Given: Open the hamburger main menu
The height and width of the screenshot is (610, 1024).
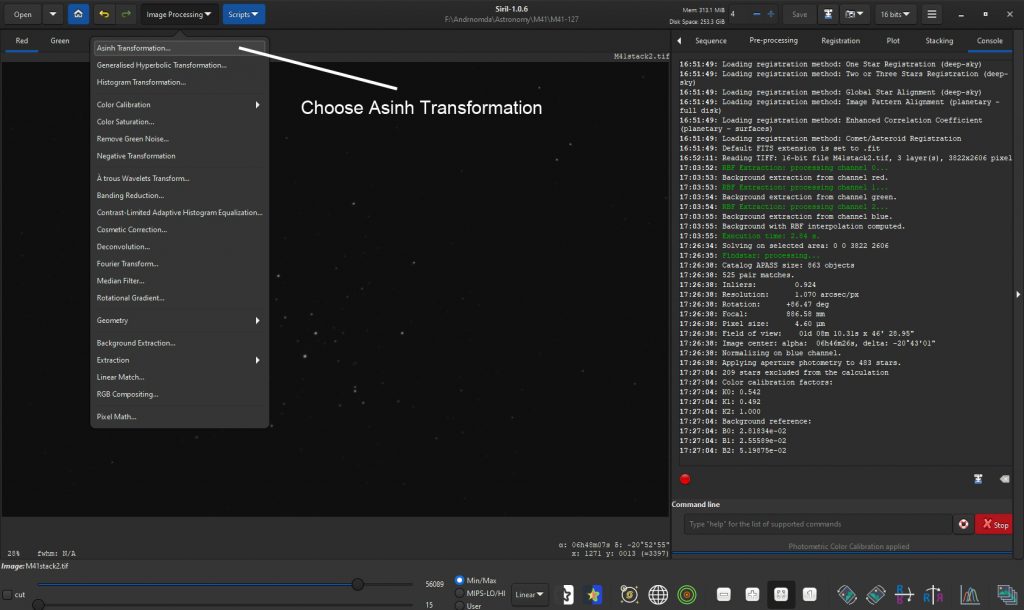Looking at the screenshot, I should point(932,14).
